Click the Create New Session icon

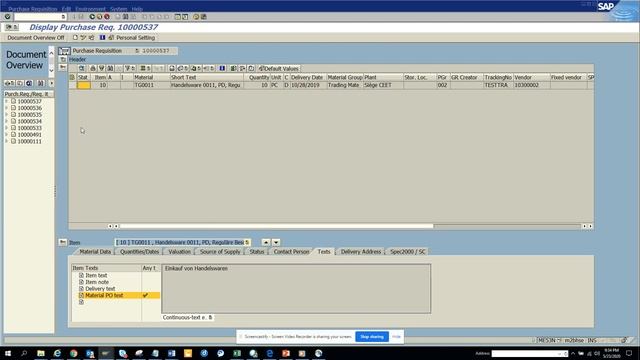click(x=178, y=17)
